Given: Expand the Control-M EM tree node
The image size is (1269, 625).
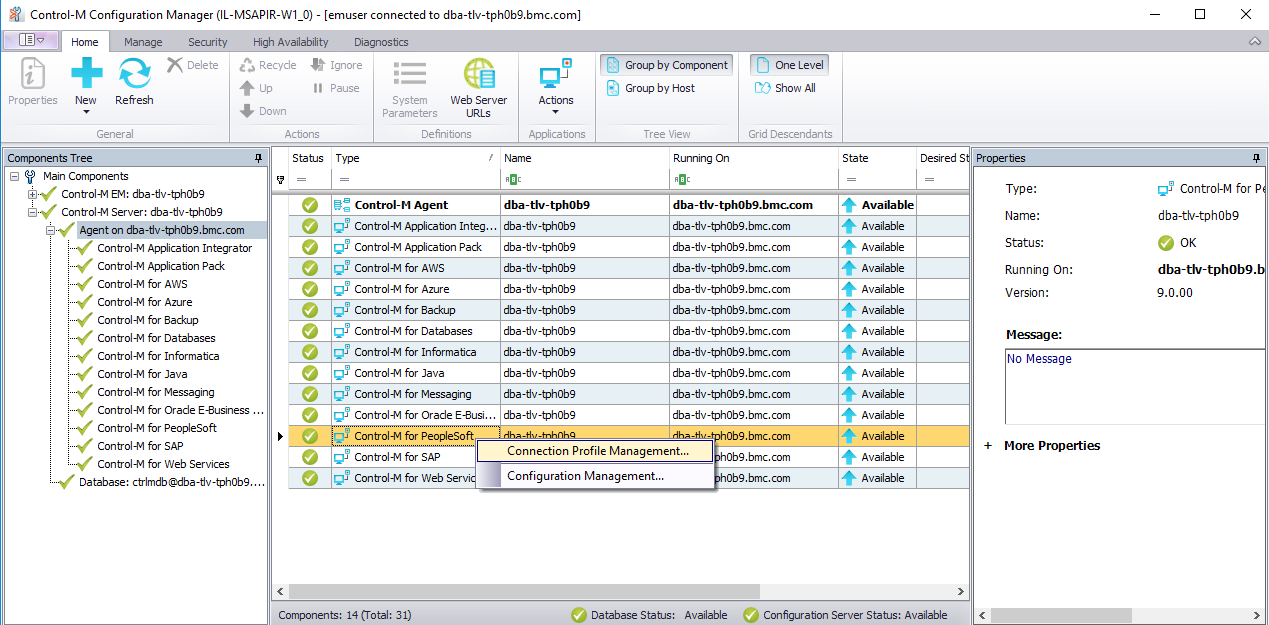Looking at the screenshot, I should pyautogui.click(x=32, y=194).
